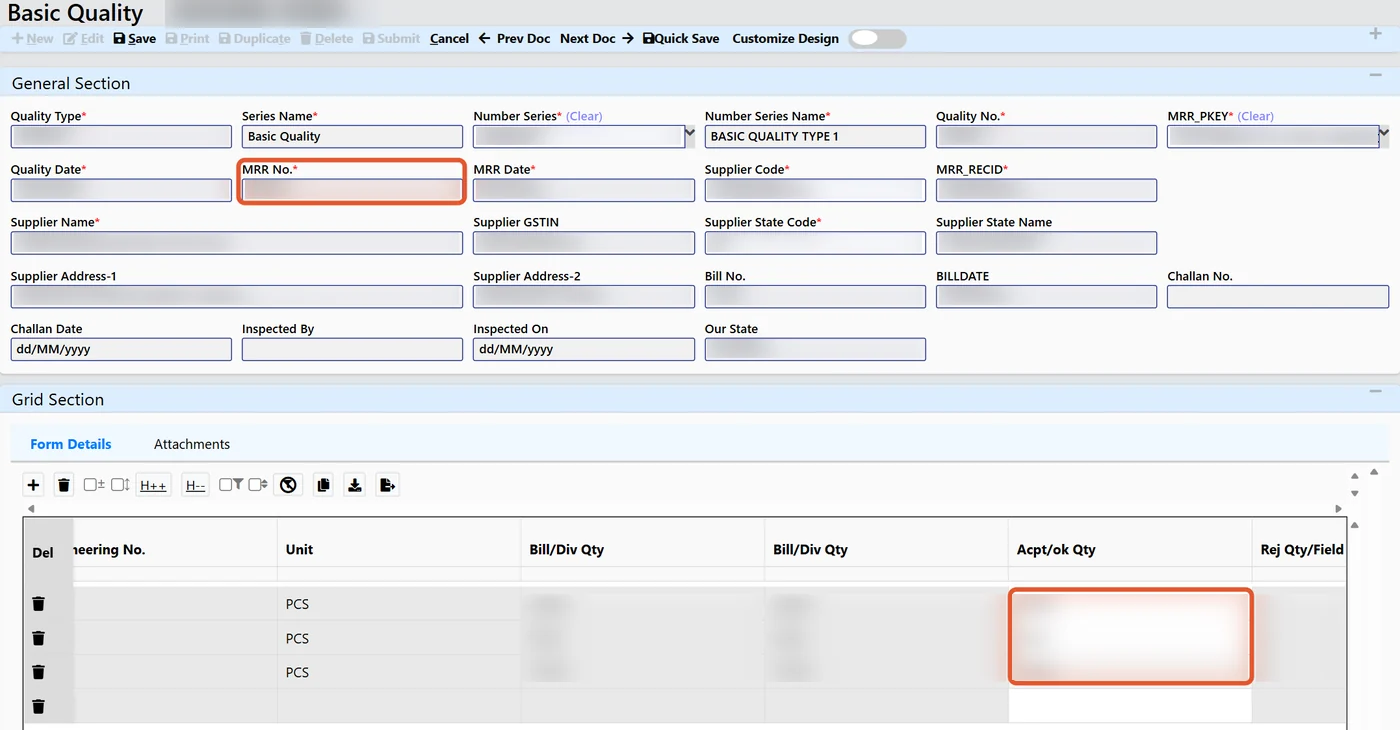The width and height of the screenshot is (1400, 730).
Task: Click the circle-slash icon in the grid toolbar
Action: [289, 485]
